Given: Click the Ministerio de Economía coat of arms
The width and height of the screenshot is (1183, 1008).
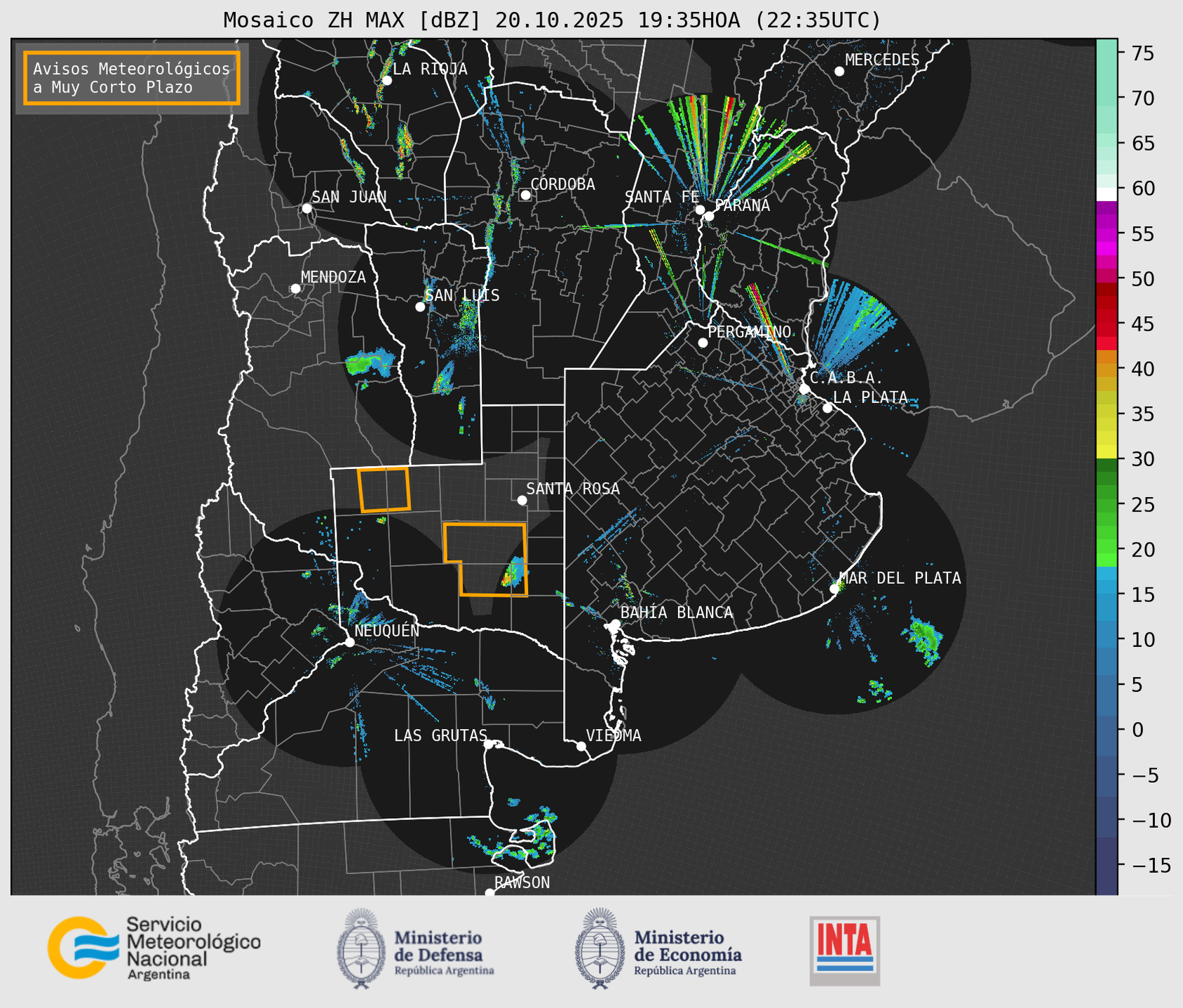Looking at the screenshot, I should pos(600,948).
